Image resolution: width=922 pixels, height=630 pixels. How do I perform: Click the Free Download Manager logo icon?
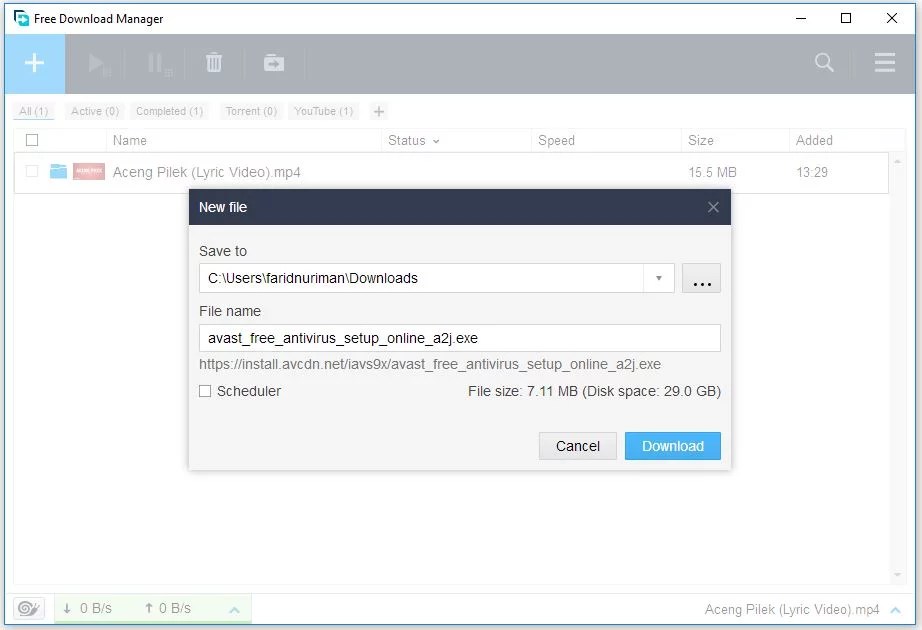(x=21, y=18)
